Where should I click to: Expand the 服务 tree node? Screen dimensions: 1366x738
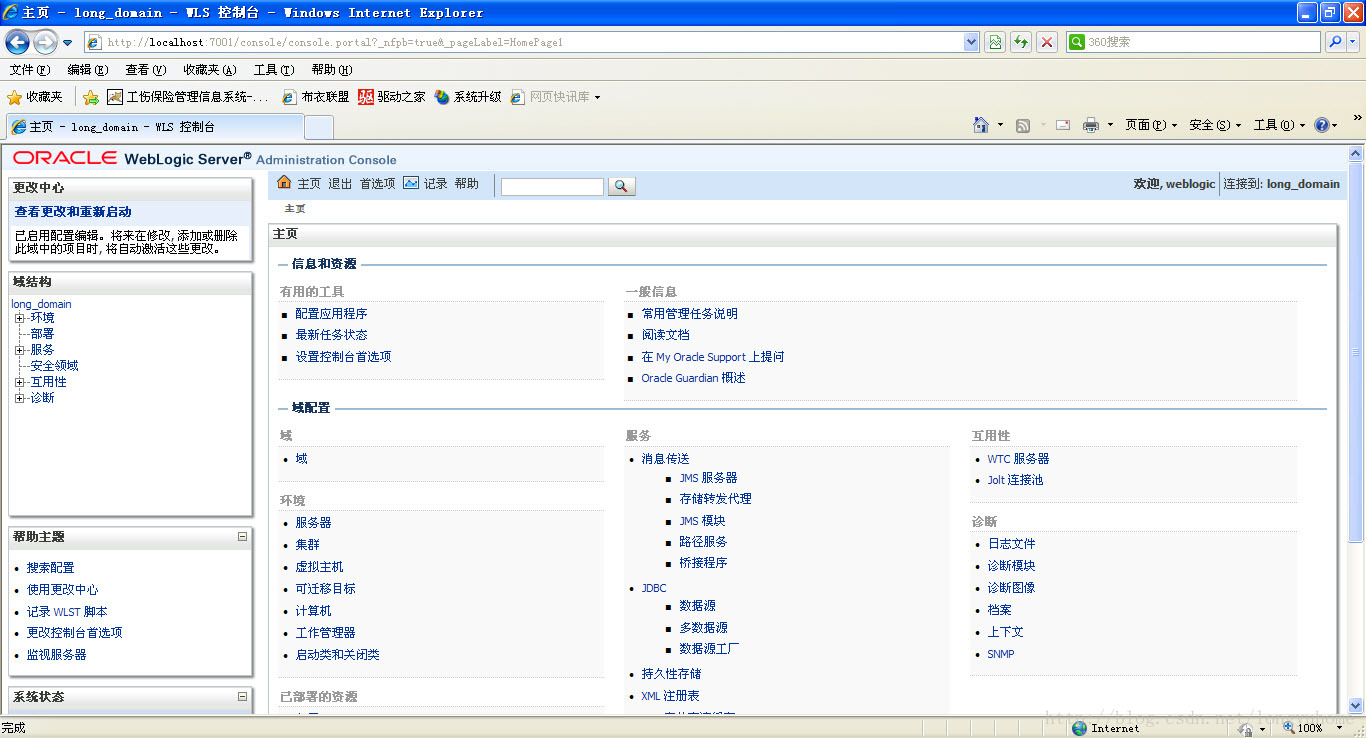tap(20, 350)
